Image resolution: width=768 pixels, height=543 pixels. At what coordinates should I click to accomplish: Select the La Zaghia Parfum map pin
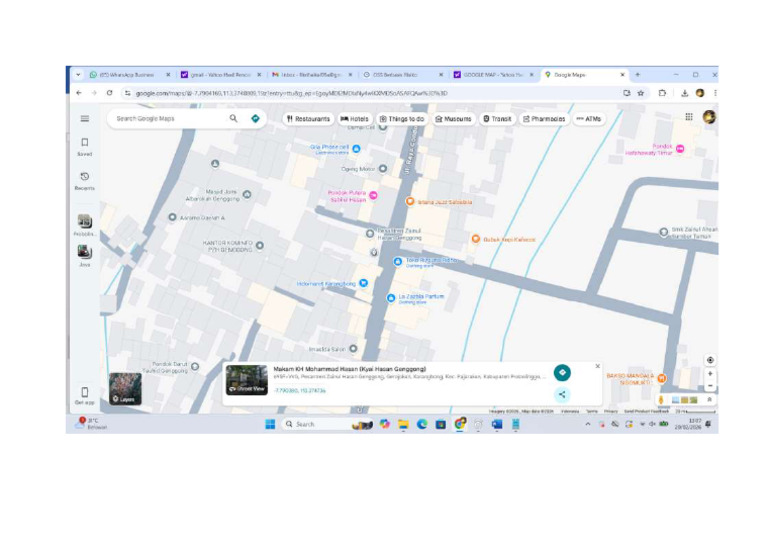tap(391, 298)
